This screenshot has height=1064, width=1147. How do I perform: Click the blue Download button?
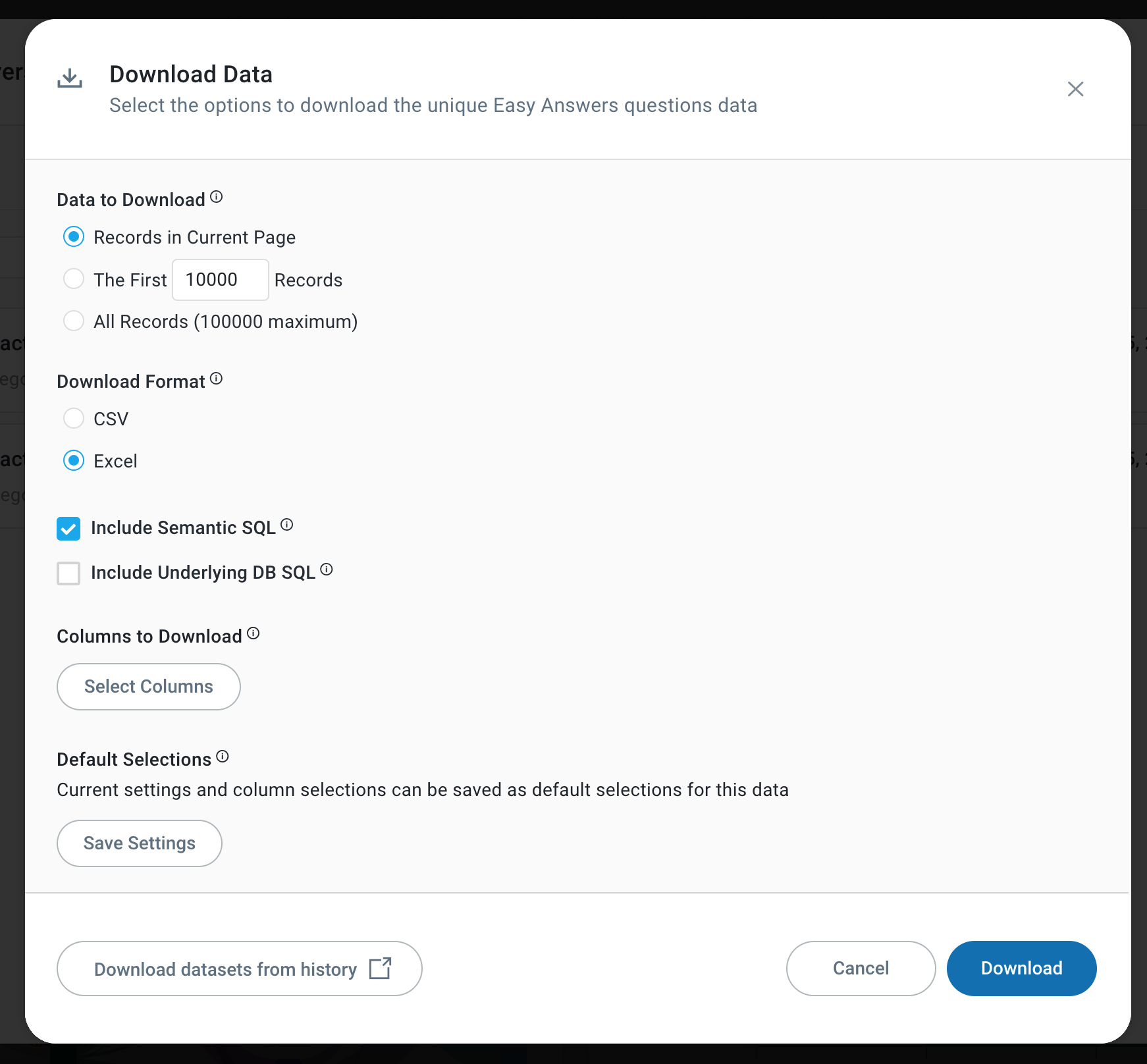[1021, 969]
